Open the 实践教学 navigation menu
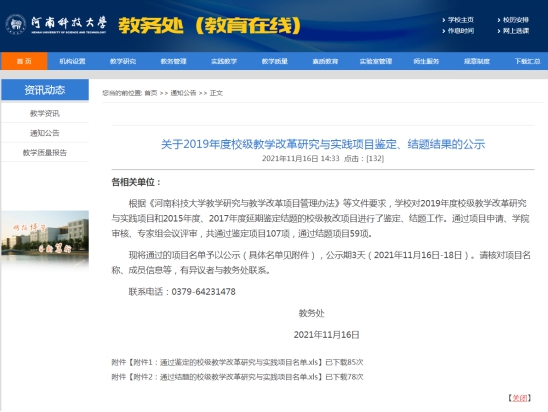548x412 pixels. click(x=224, y=61)
